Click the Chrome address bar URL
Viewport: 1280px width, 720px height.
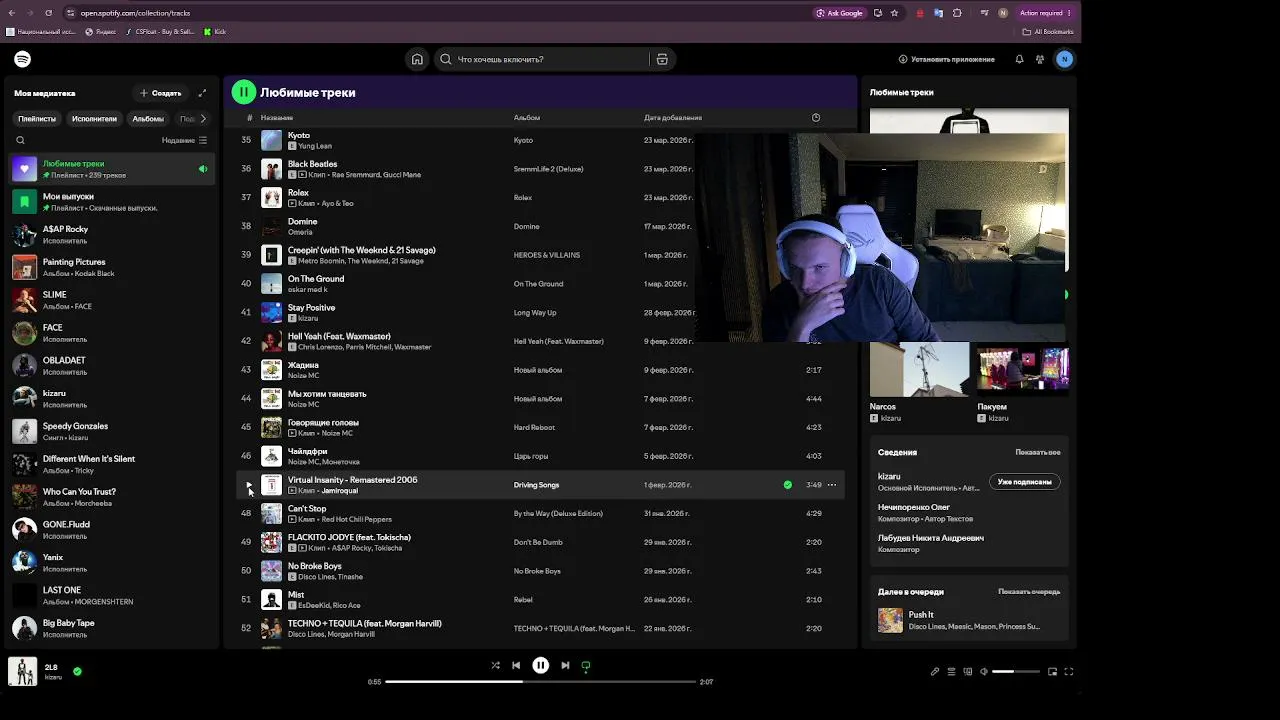(136, 13)
